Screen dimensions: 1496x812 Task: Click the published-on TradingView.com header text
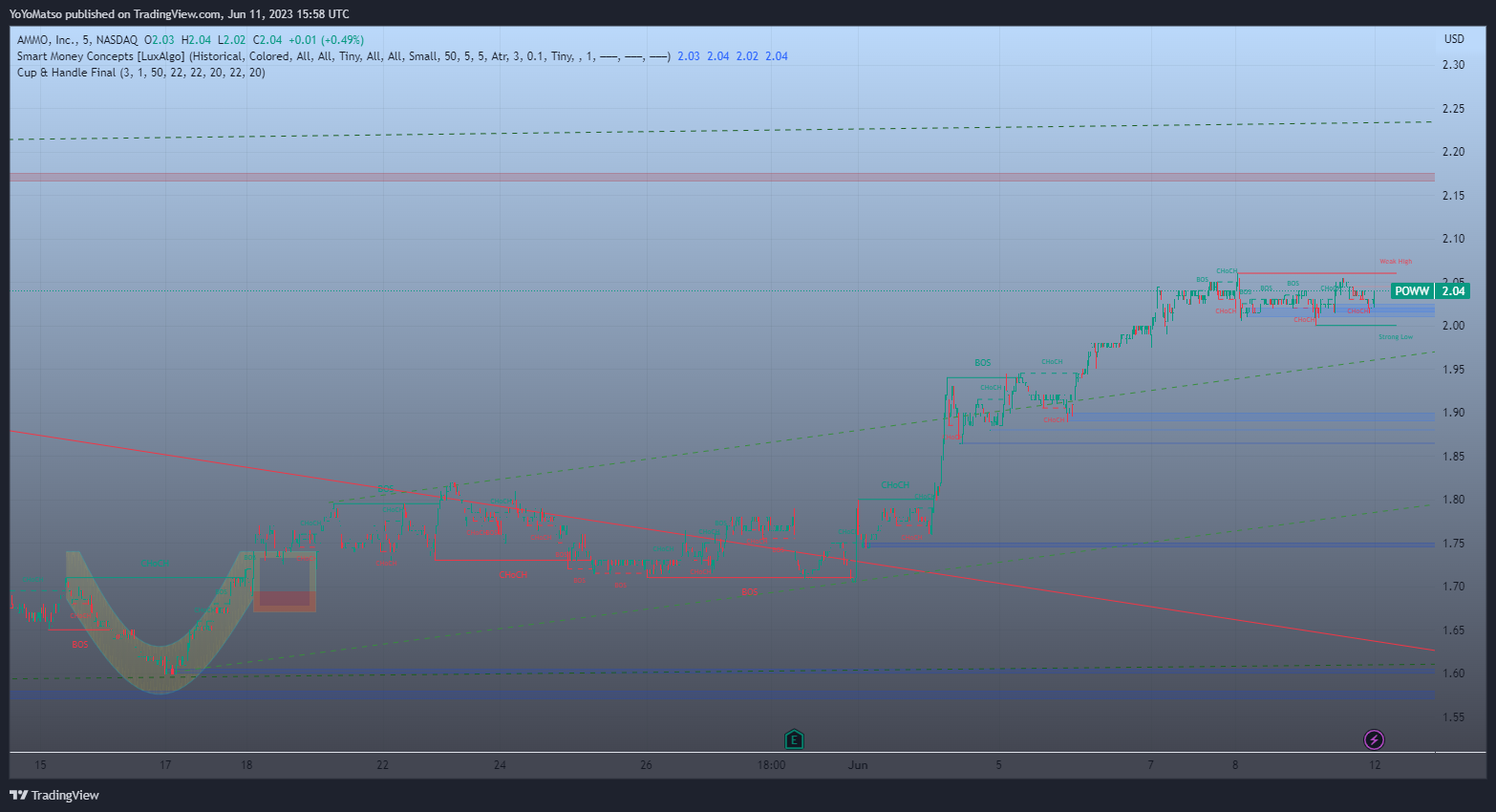(180, 14)
